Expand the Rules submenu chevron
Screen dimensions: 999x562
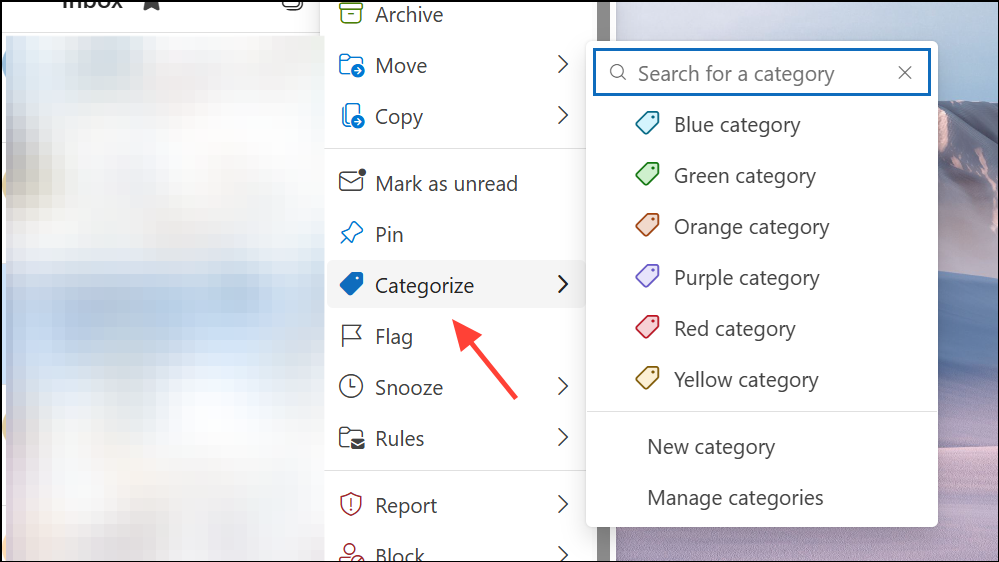[x=562, y=439]
